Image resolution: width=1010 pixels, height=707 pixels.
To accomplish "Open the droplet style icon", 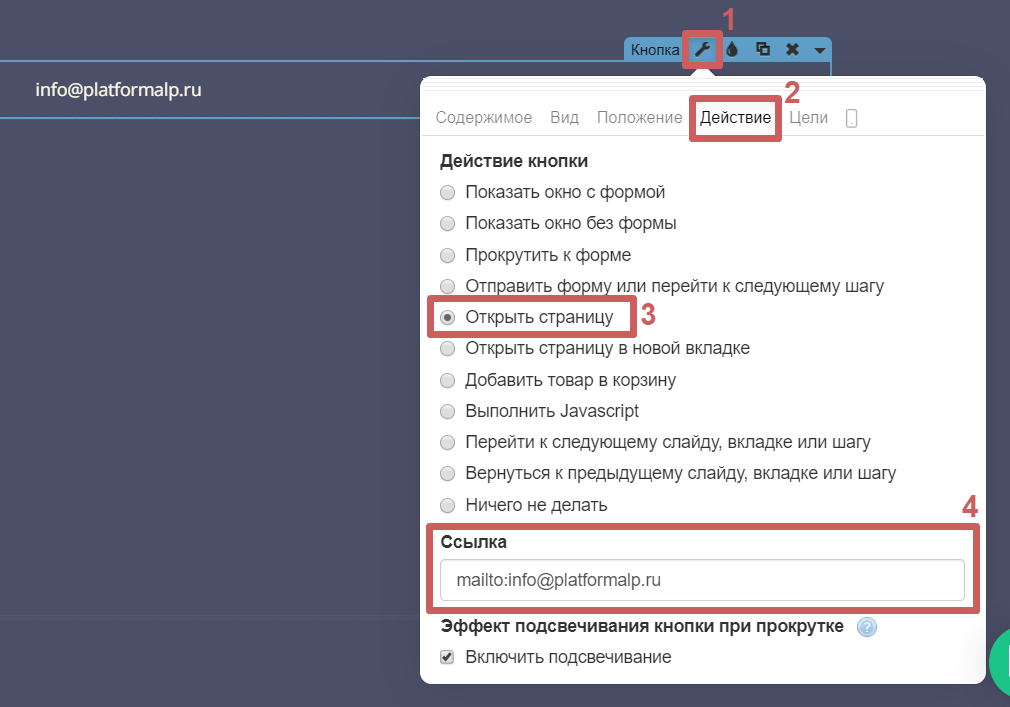I will (x=732, y=49).
